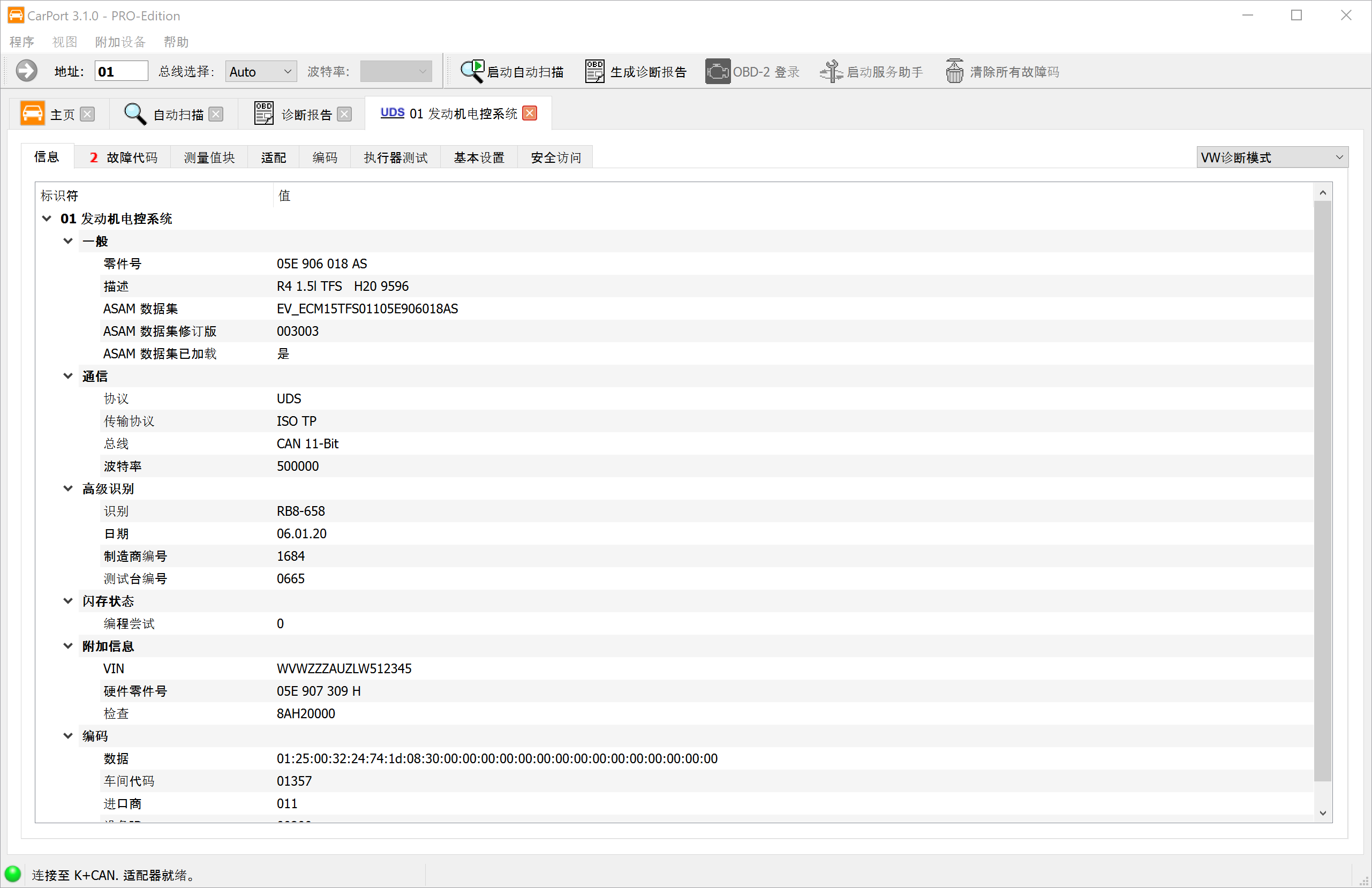
Task: Close the 主页 home tab
Action: coord(87,114)
